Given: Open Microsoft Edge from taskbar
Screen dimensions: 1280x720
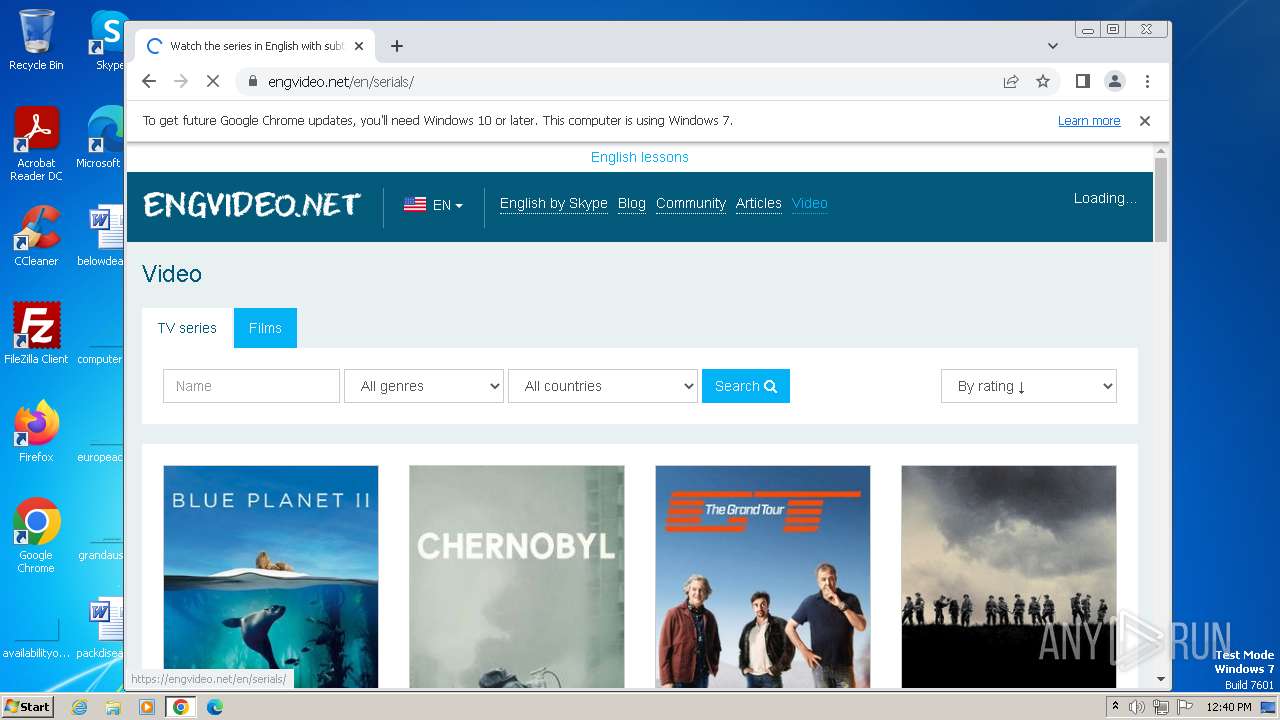Looking at the screenshot, I should click(x=214, y=707).
